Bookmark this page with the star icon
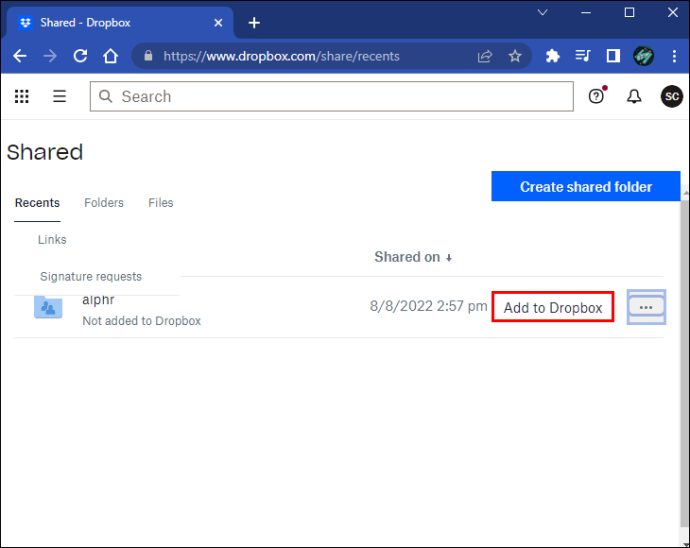690x548 pixels. point(515,56)
